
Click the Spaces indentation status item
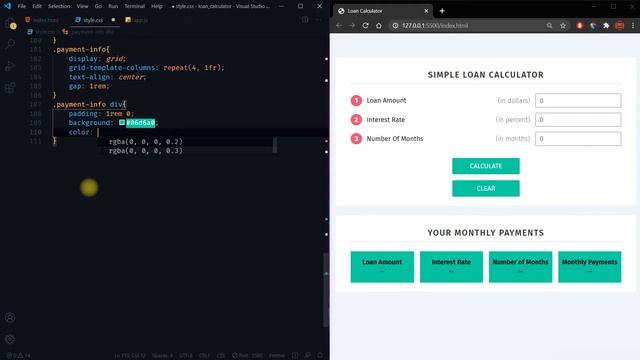162,356
